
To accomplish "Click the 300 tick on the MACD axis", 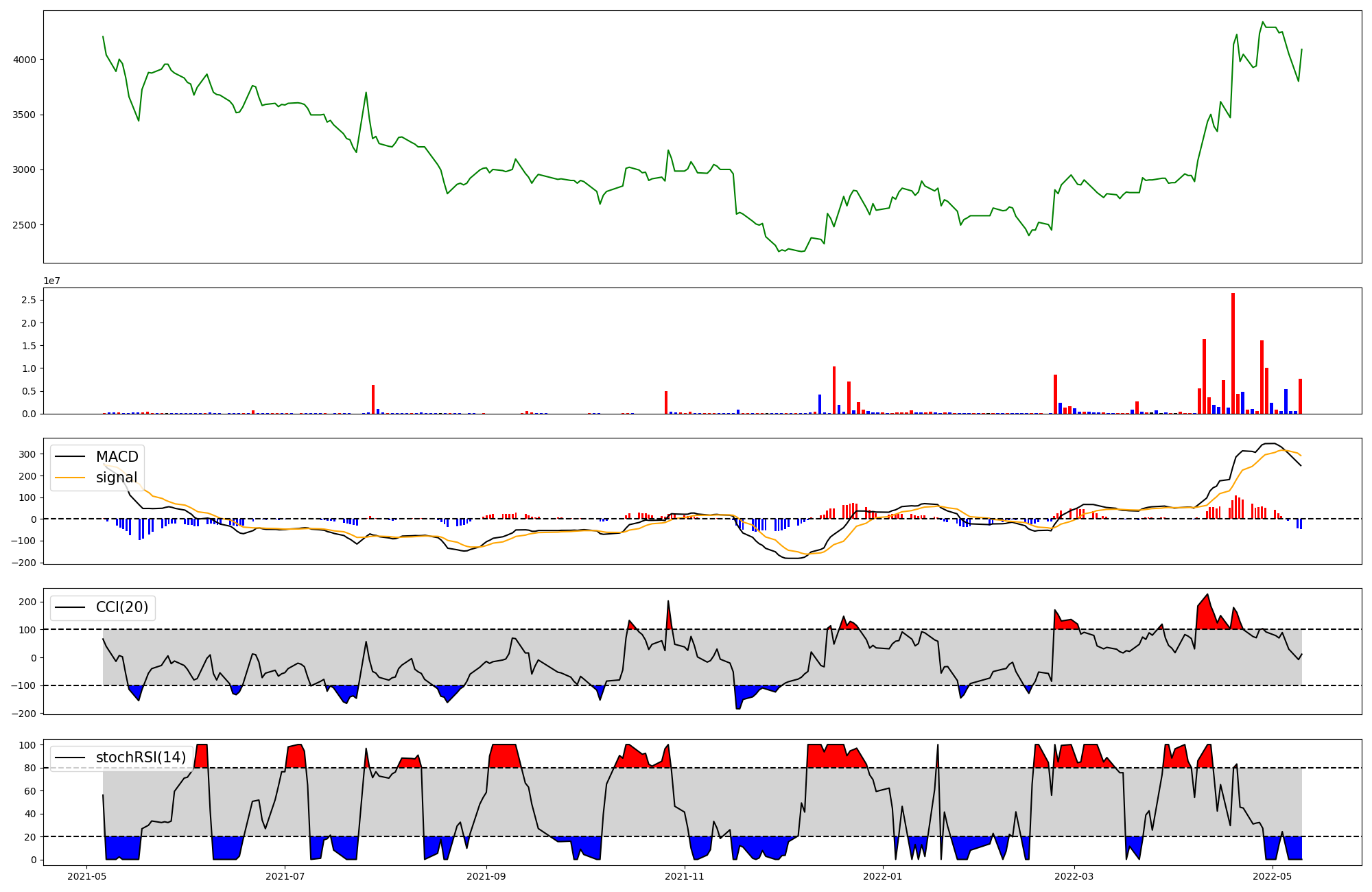I will [27, 454].
